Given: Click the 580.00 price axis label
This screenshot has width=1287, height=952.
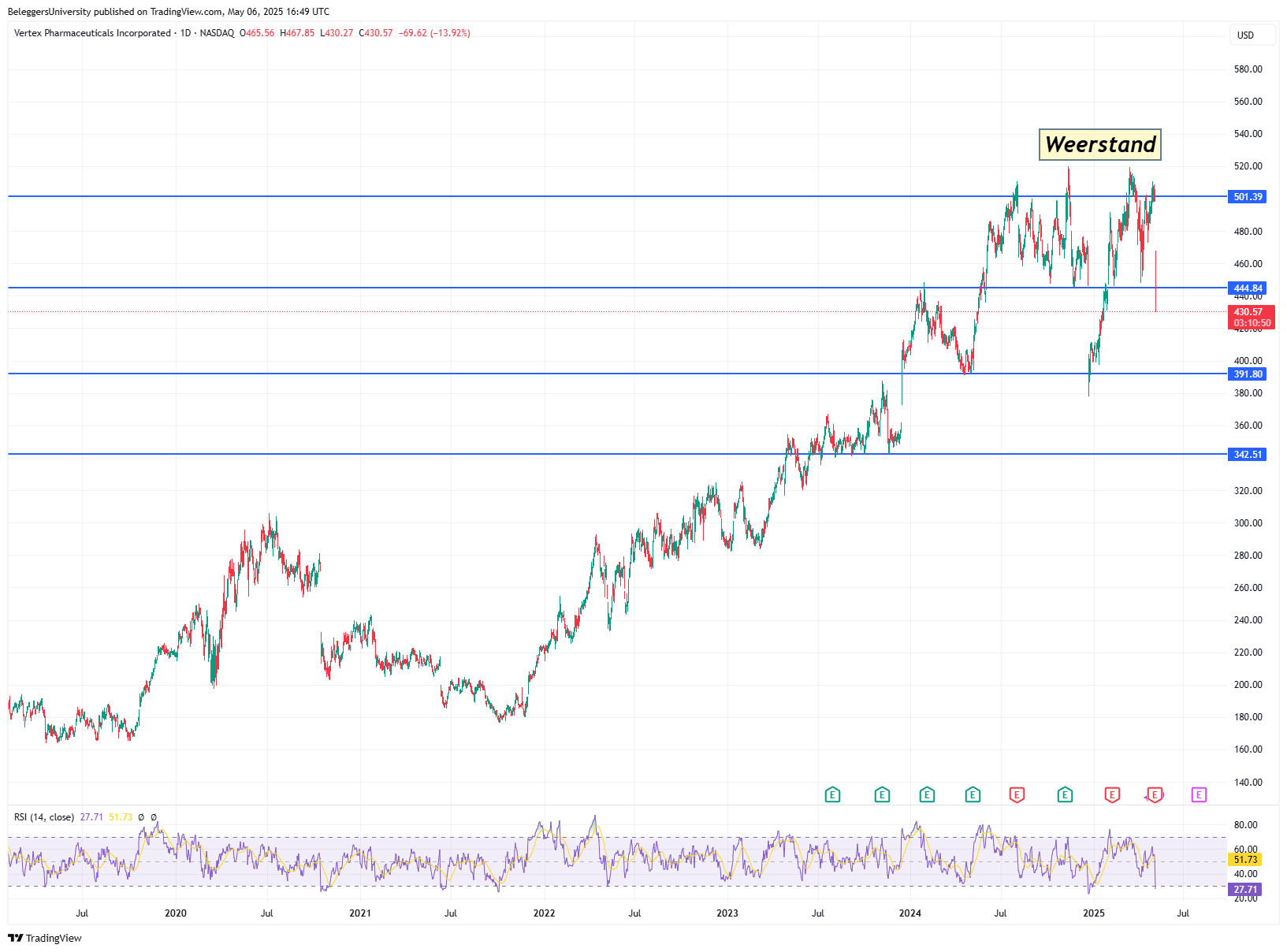Looking at the screenshot, I should (x=1248, y=69).
